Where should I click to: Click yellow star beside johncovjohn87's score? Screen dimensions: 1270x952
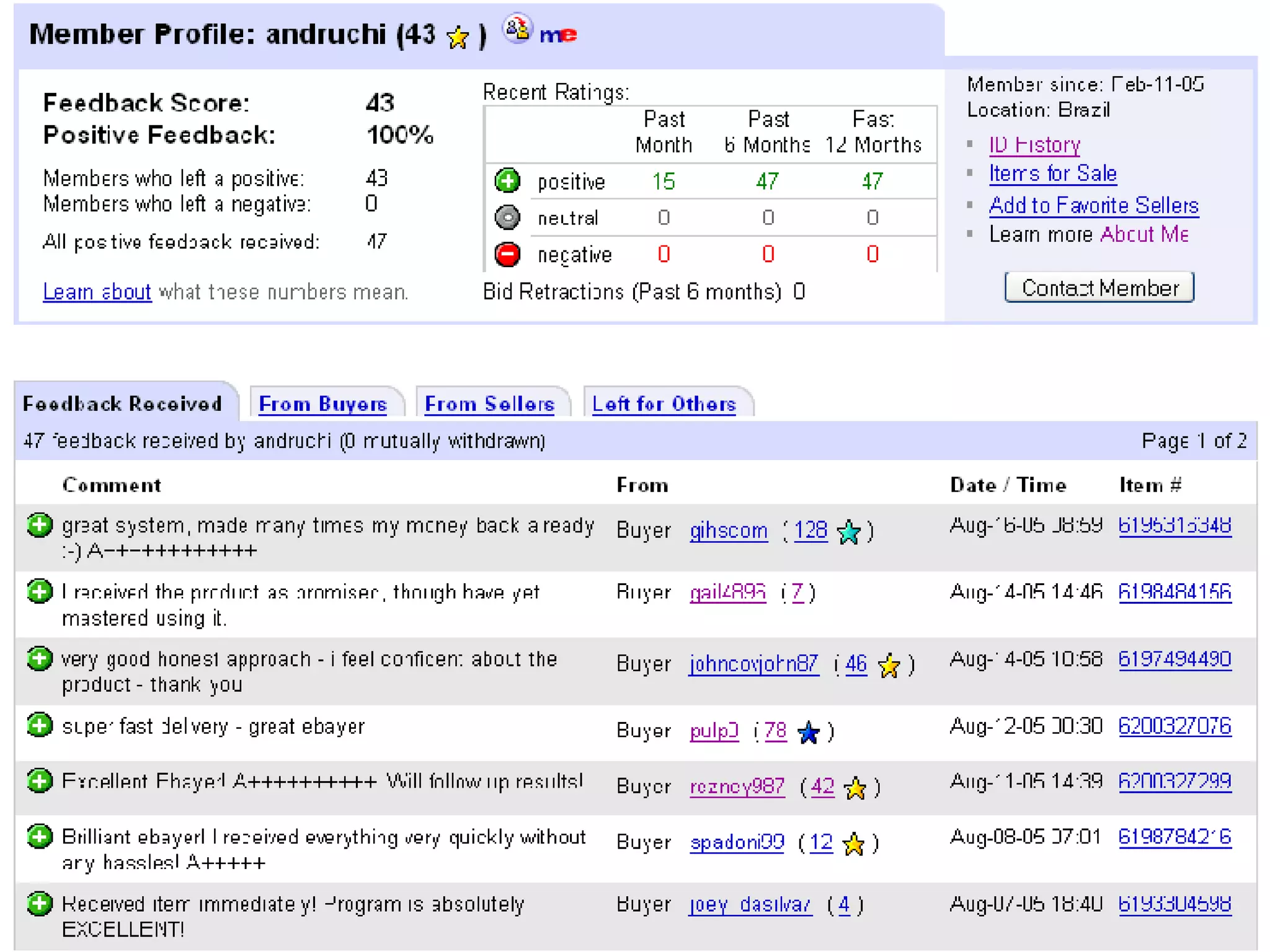(889, 666)
